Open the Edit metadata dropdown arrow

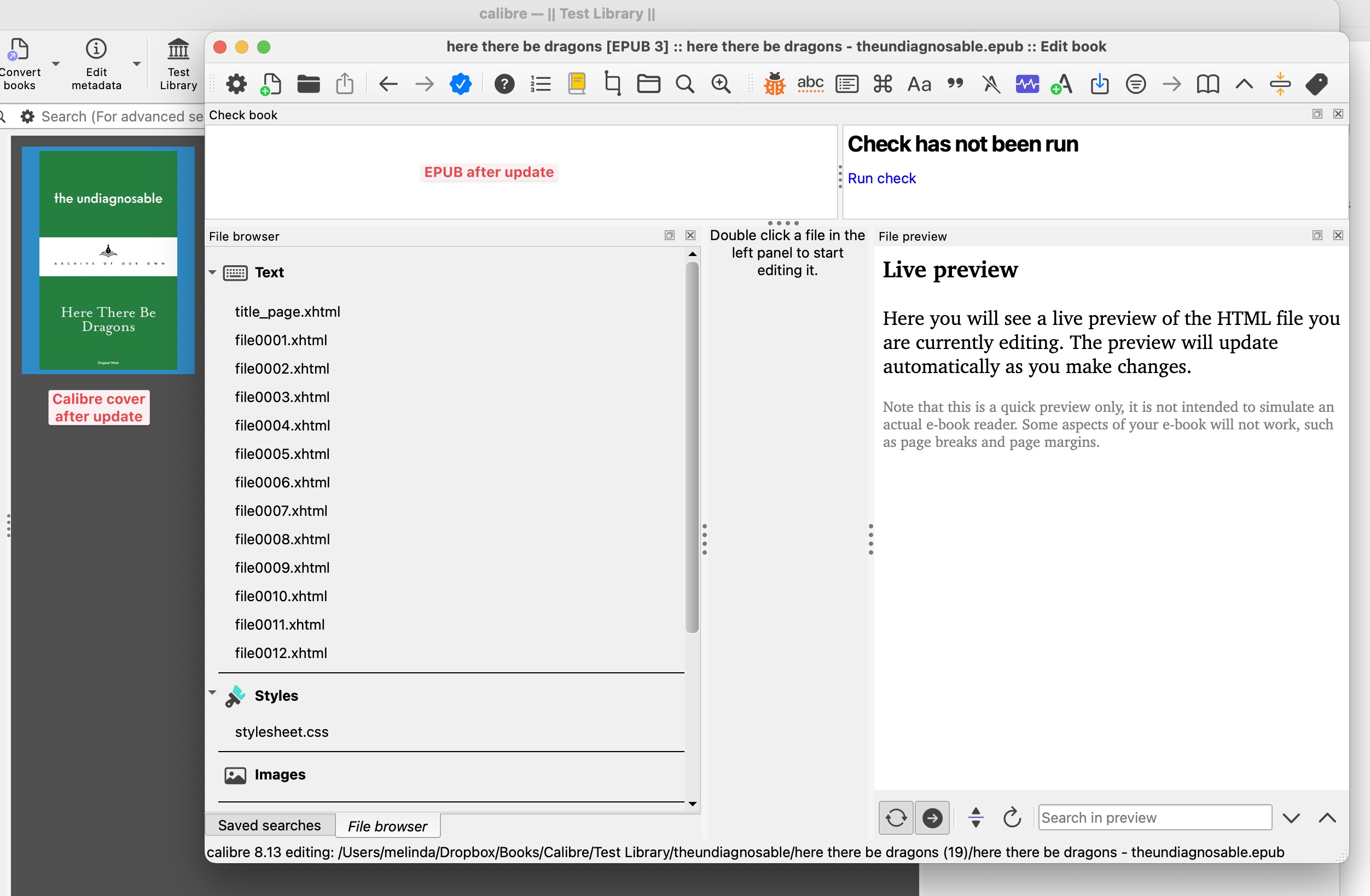click(x=136, y=64)
